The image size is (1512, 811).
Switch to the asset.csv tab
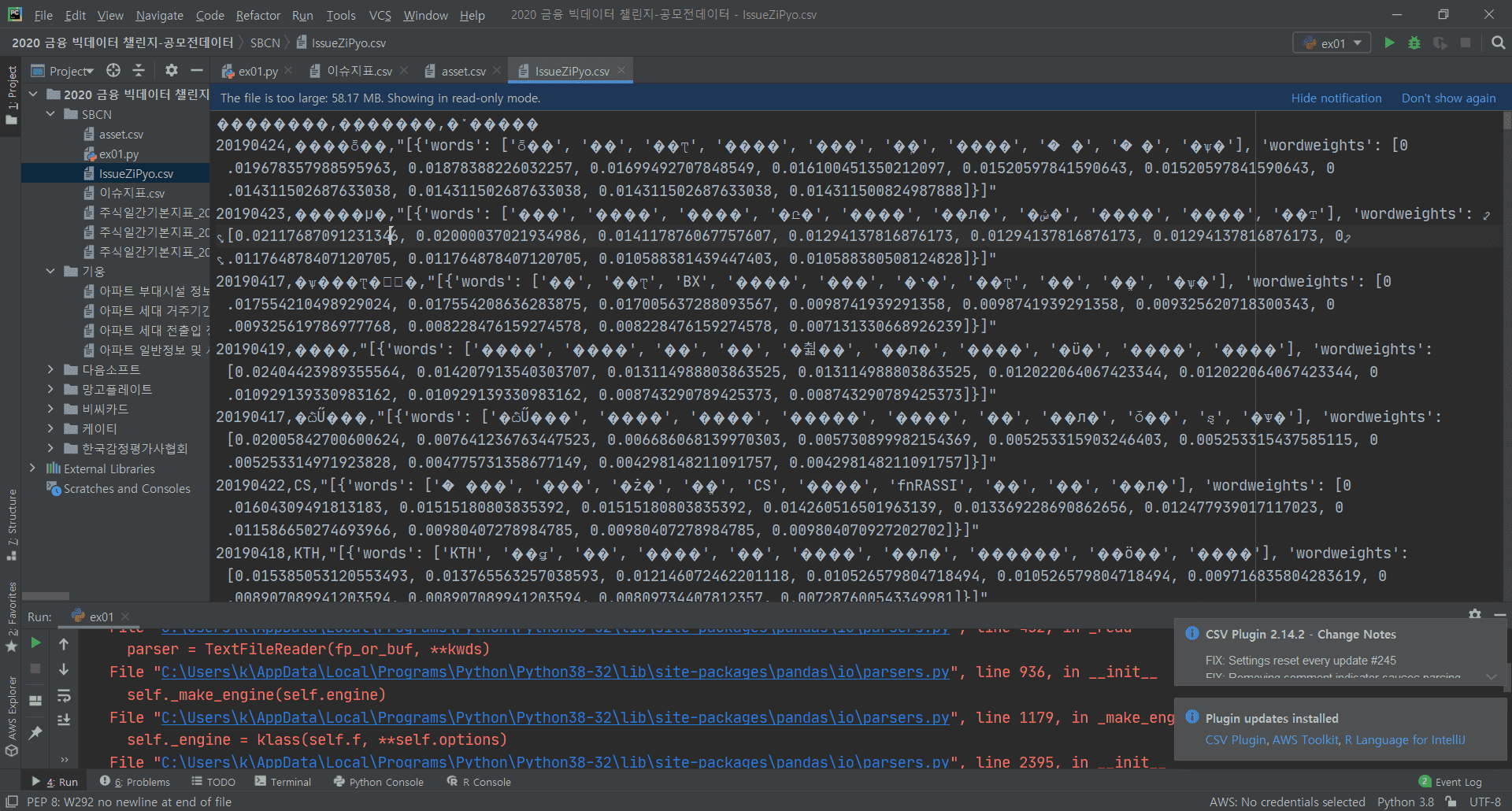[x=463, y=71]
